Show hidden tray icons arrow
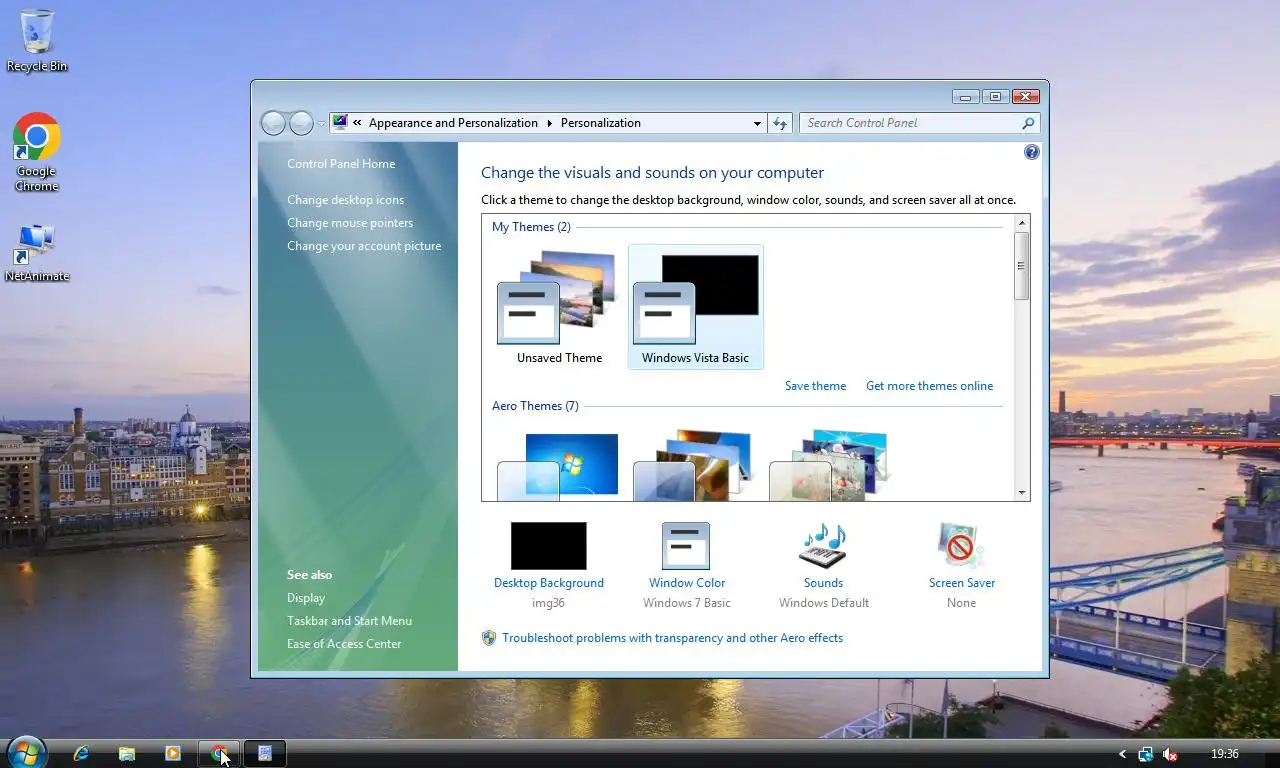1280x768 pixels. [1122, 754]
